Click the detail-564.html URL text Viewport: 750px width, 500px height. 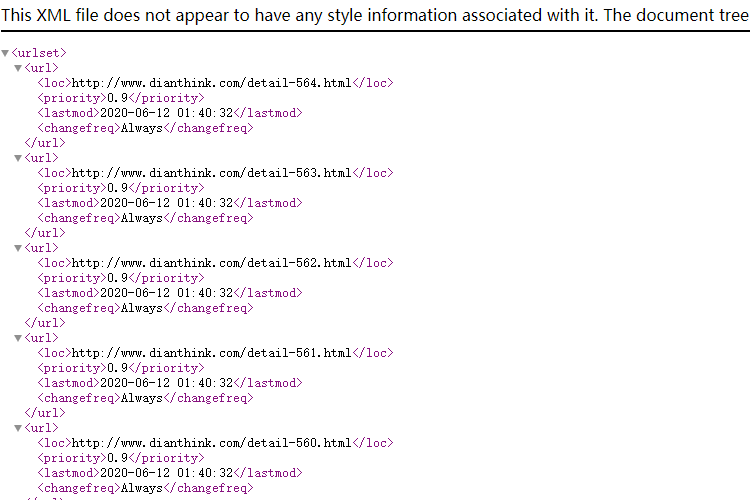click(x=211, y=83)
